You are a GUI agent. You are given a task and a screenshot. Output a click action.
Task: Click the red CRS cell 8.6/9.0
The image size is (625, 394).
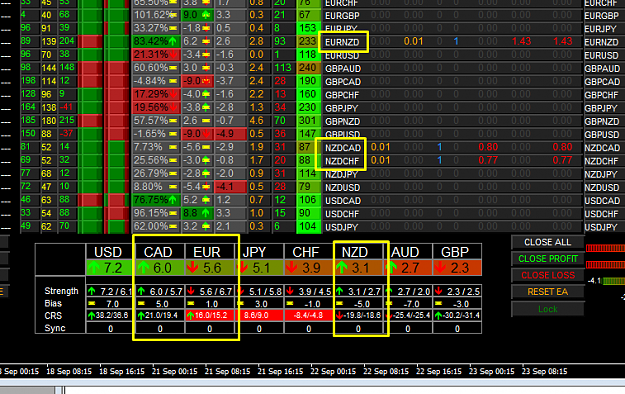(x=259, y=315)
